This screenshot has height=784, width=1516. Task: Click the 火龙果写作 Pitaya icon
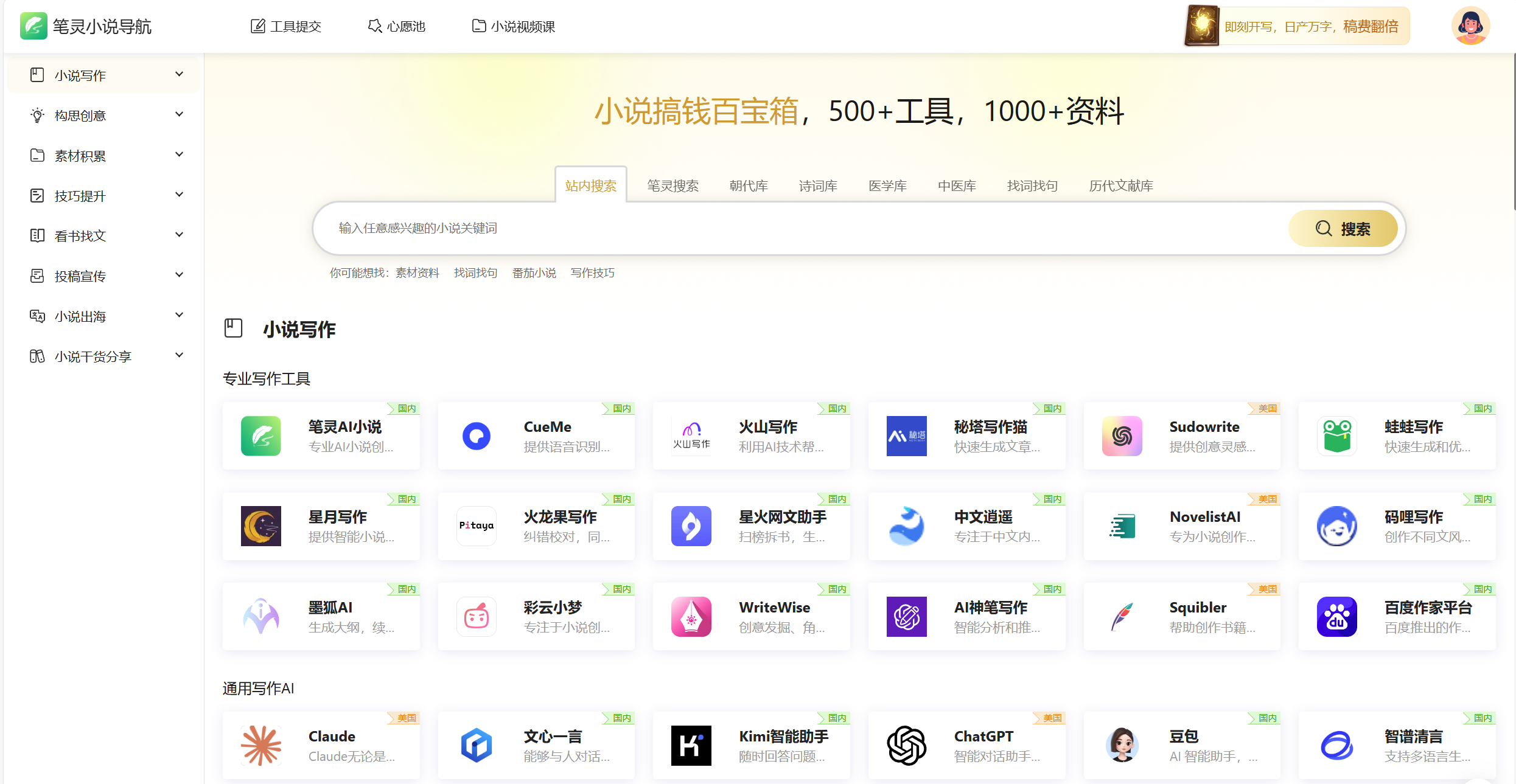pos(476,526)
